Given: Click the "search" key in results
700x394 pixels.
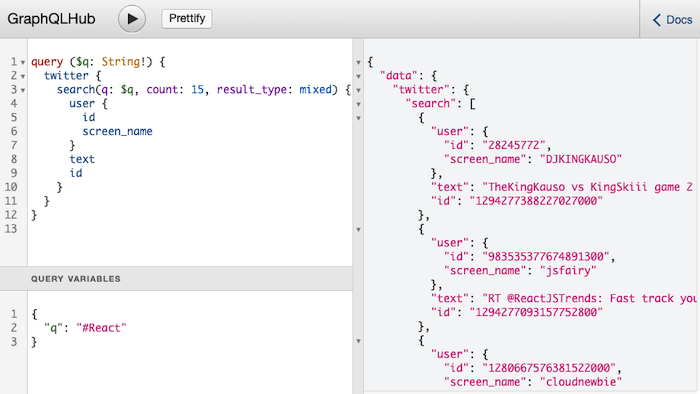Looking at the screenshot, I should click(430, 104).
